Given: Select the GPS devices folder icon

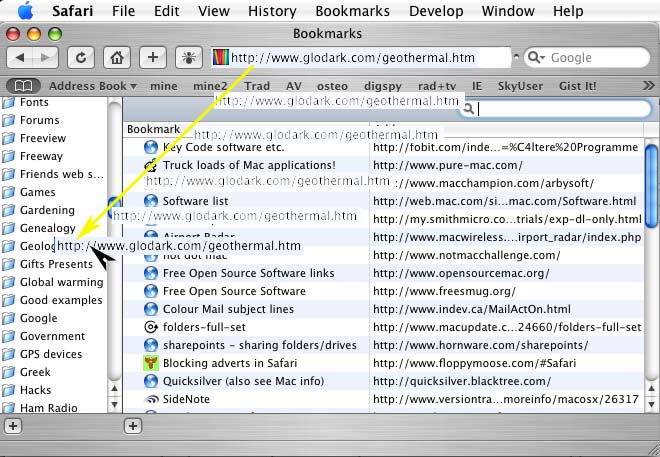Looking at the screenshot, I should pyautogui.click(x=8, y=354).
